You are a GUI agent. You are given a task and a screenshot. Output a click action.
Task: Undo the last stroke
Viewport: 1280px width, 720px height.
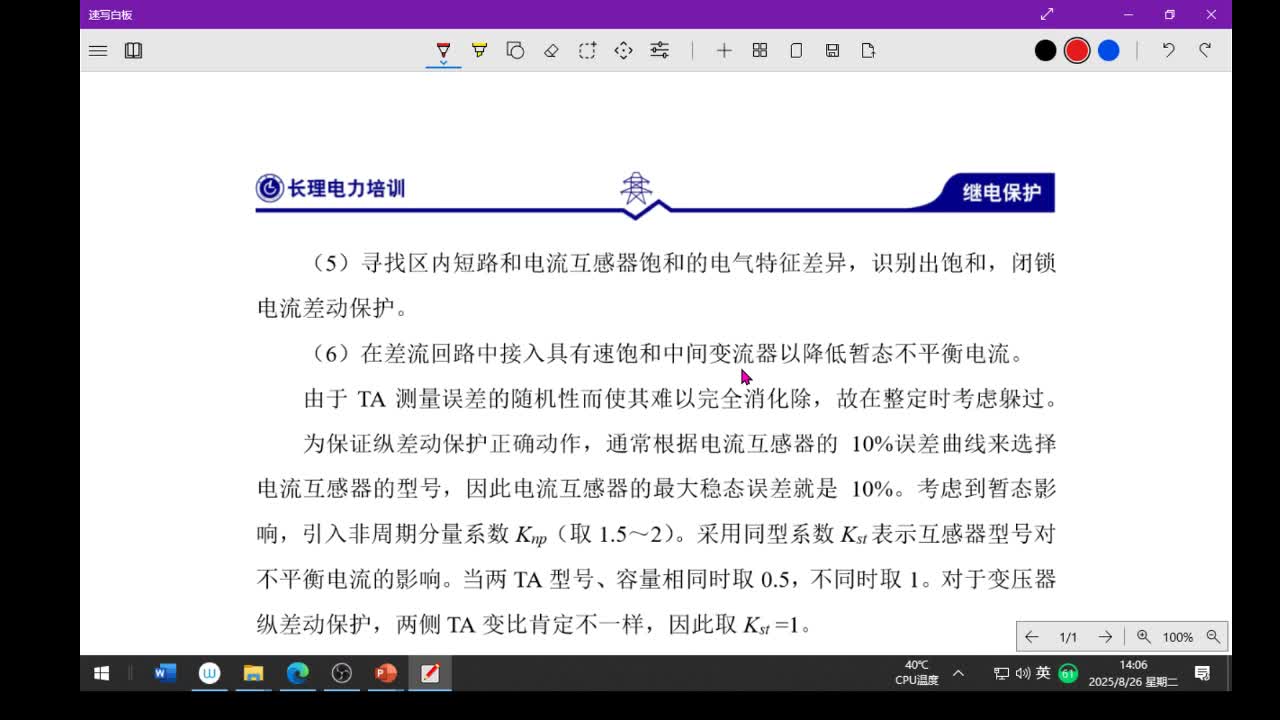point(1168,50)
